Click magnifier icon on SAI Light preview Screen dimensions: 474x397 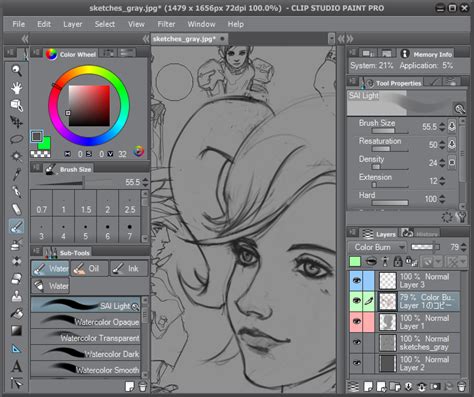tap(459, 109)
